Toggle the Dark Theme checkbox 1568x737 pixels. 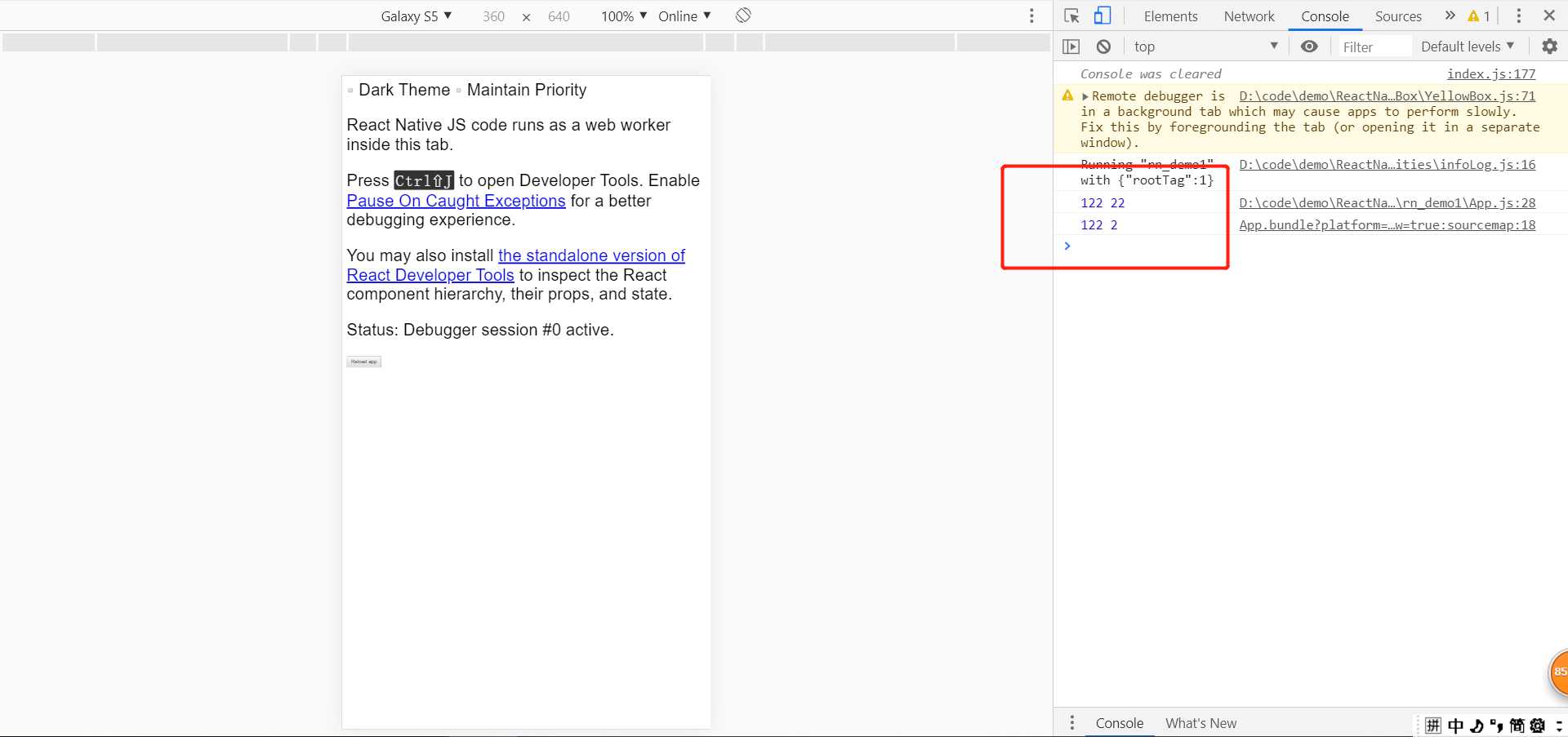click(350, 91)
